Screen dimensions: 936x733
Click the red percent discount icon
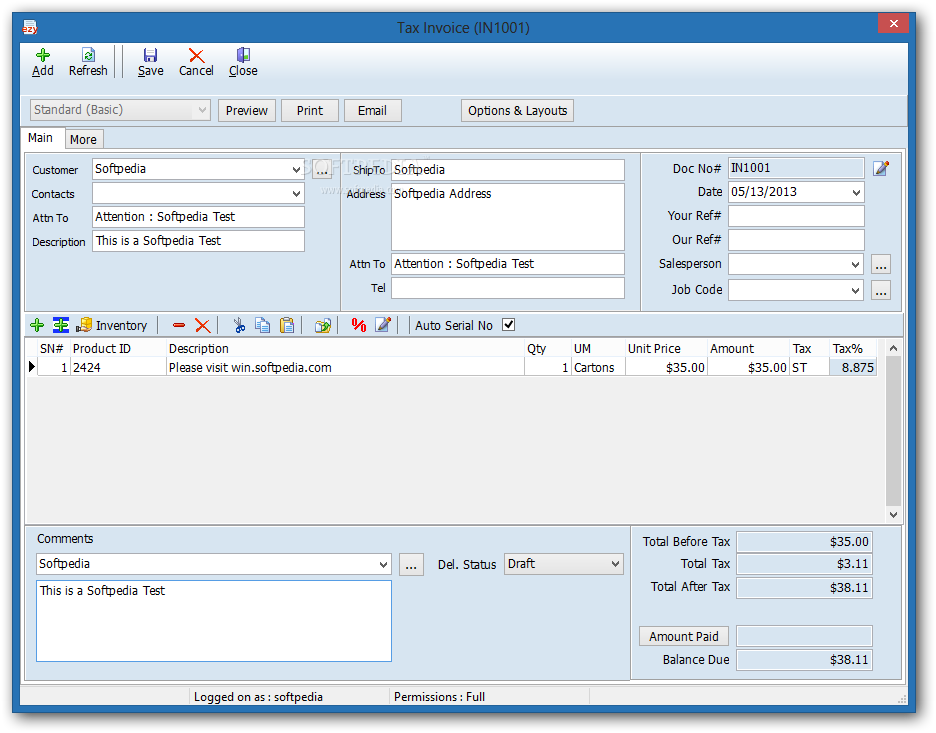(359, 325)
